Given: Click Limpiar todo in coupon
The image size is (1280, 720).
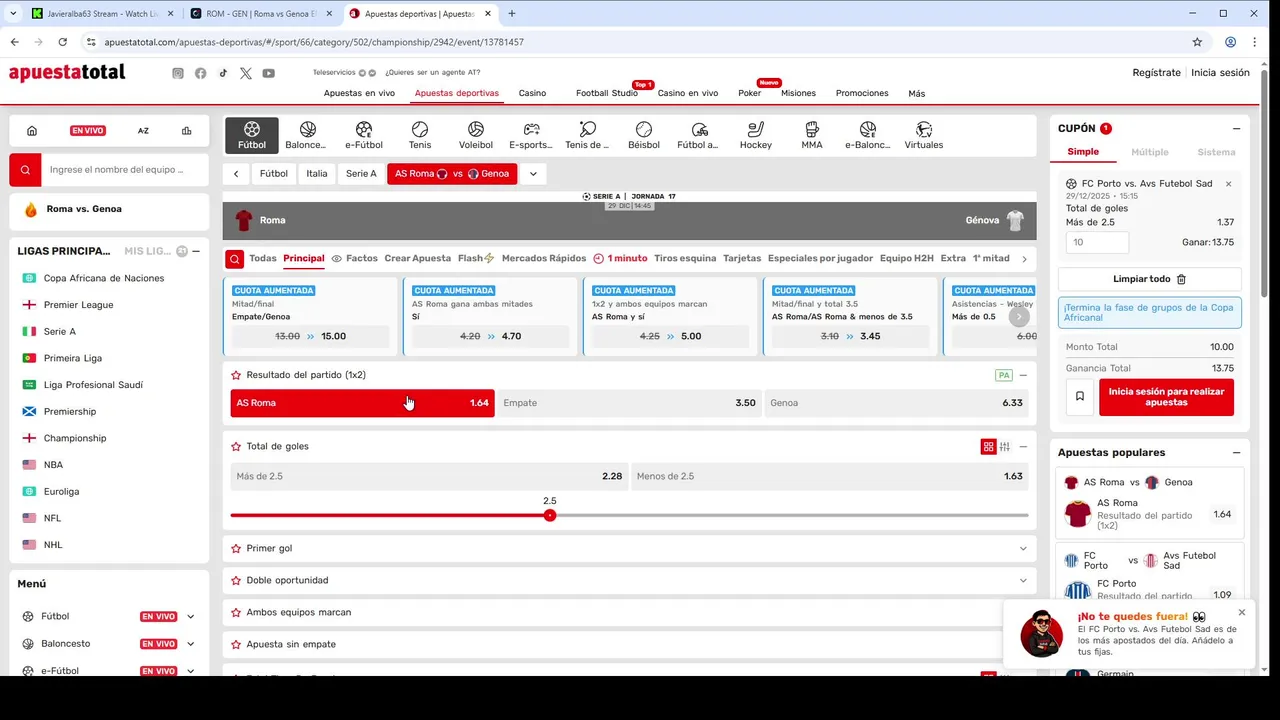Looking at the screenshot, I should point(1150,279).
